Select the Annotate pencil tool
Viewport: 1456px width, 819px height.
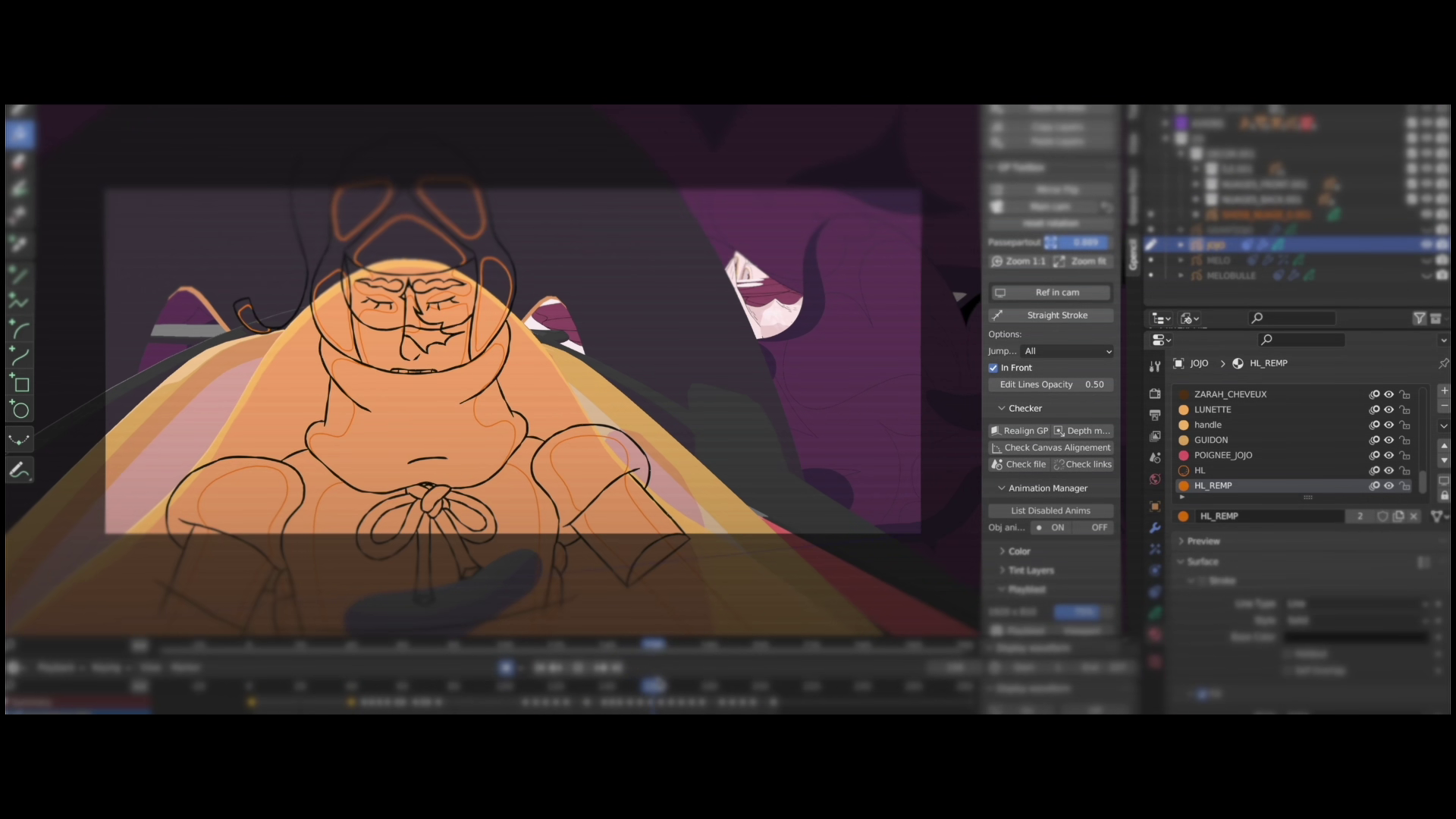click(x=20, y=470)
